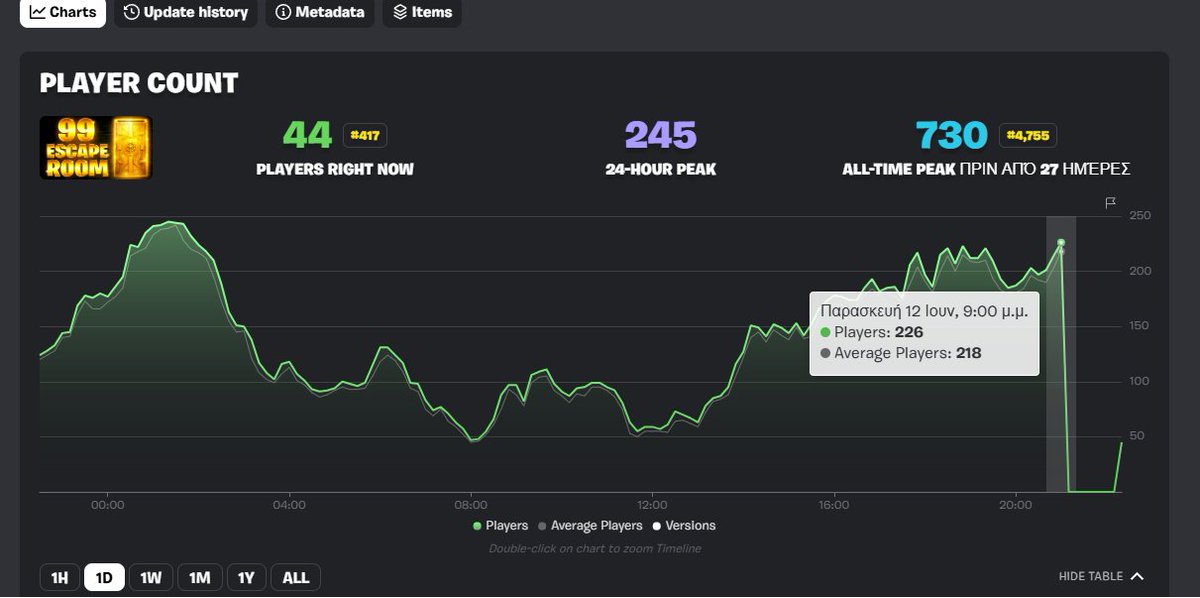
Task: Click the PLAYER COUNT heading
Action: [x=139, y=83]
